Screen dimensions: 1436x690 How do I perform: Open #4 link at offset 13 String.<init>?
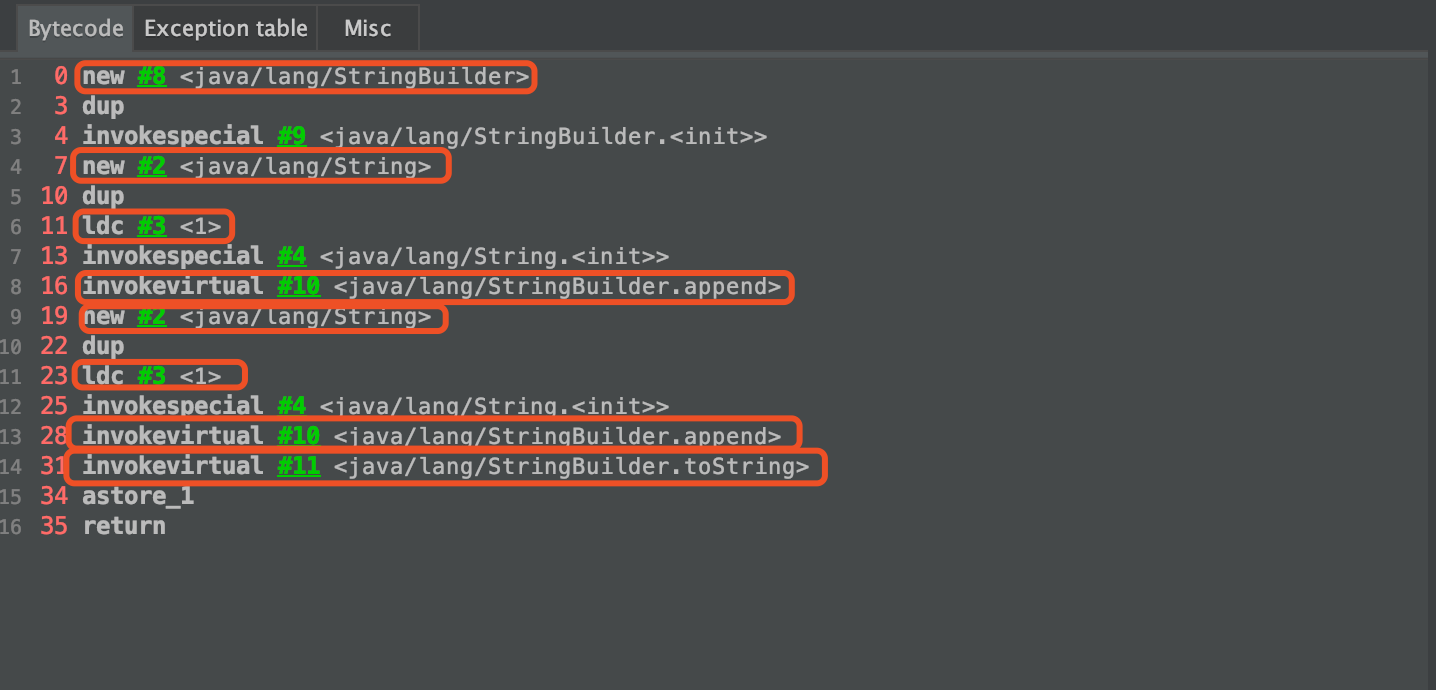pos(291,256)
